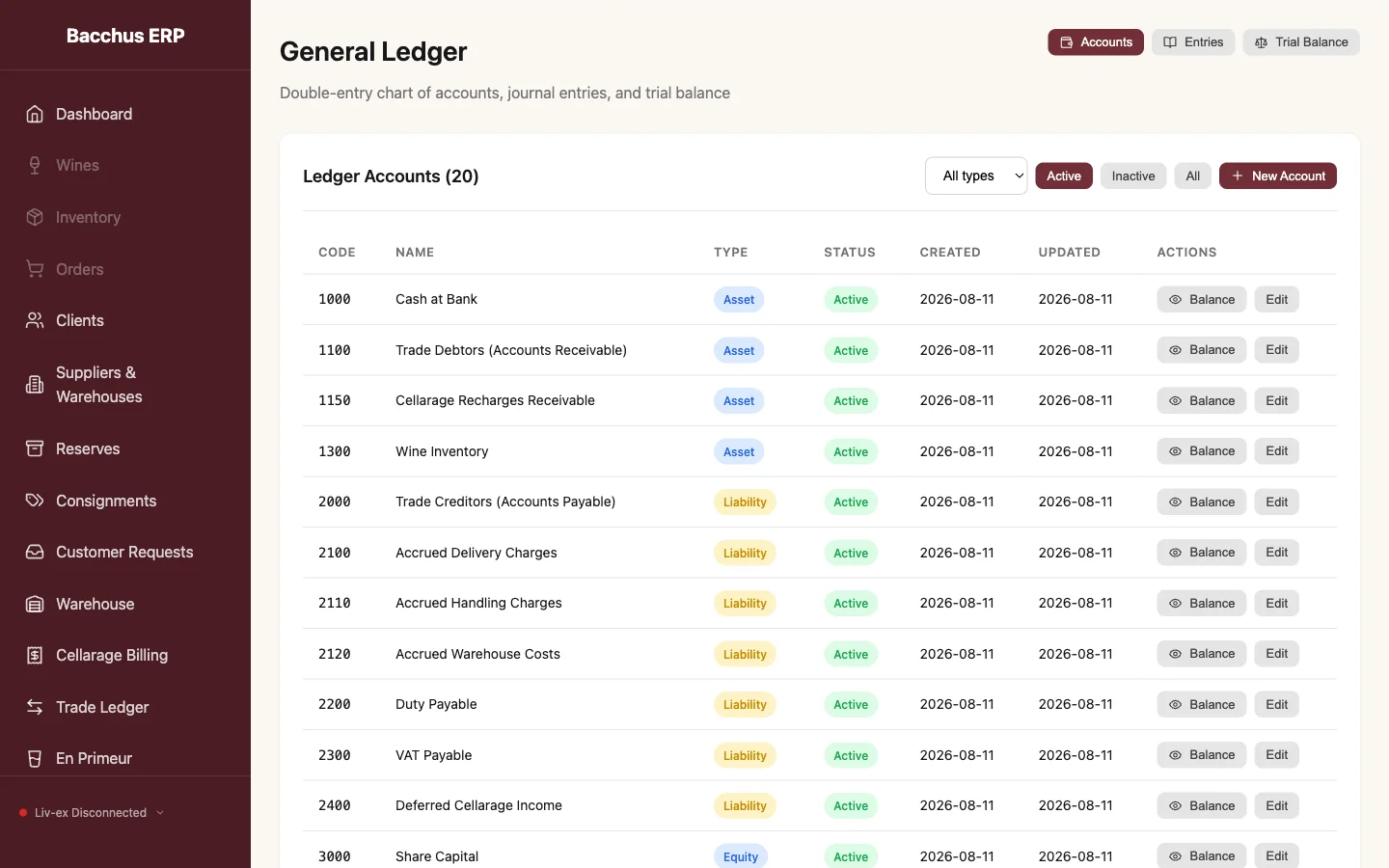Click the Accrued Handling Charges name
1389x868 pixels.
[478, 603]
